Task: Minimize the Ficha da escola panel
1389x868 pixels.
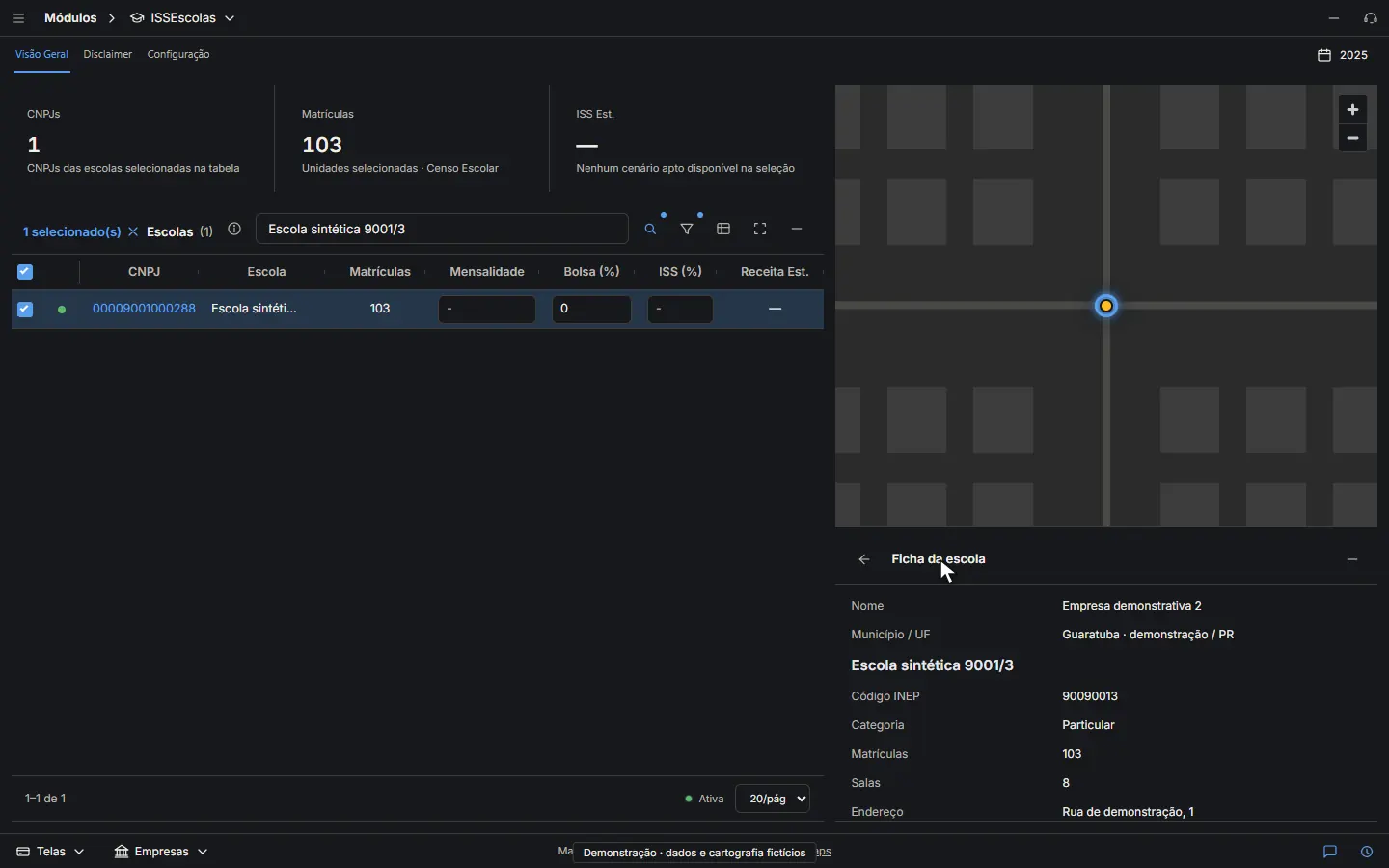Action: coord(1353,559)
